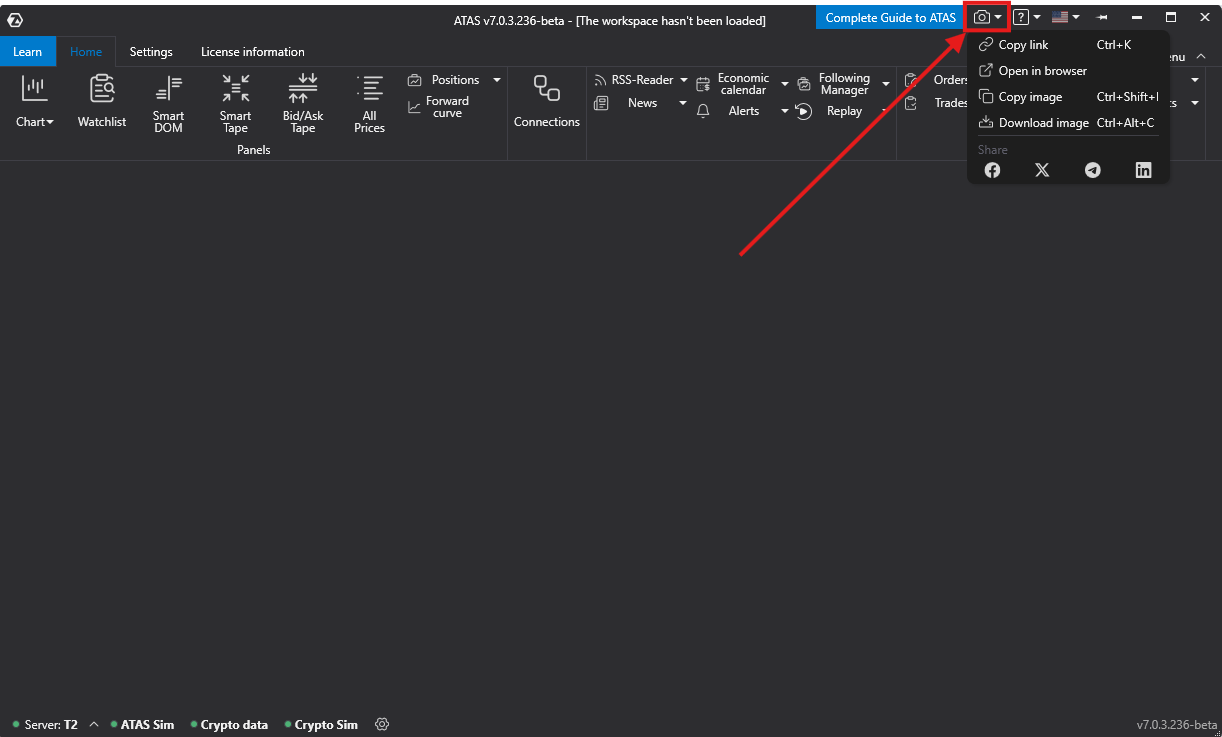Expand the help dropdown arrow
1222x737 pixels.
[1037, 18]
